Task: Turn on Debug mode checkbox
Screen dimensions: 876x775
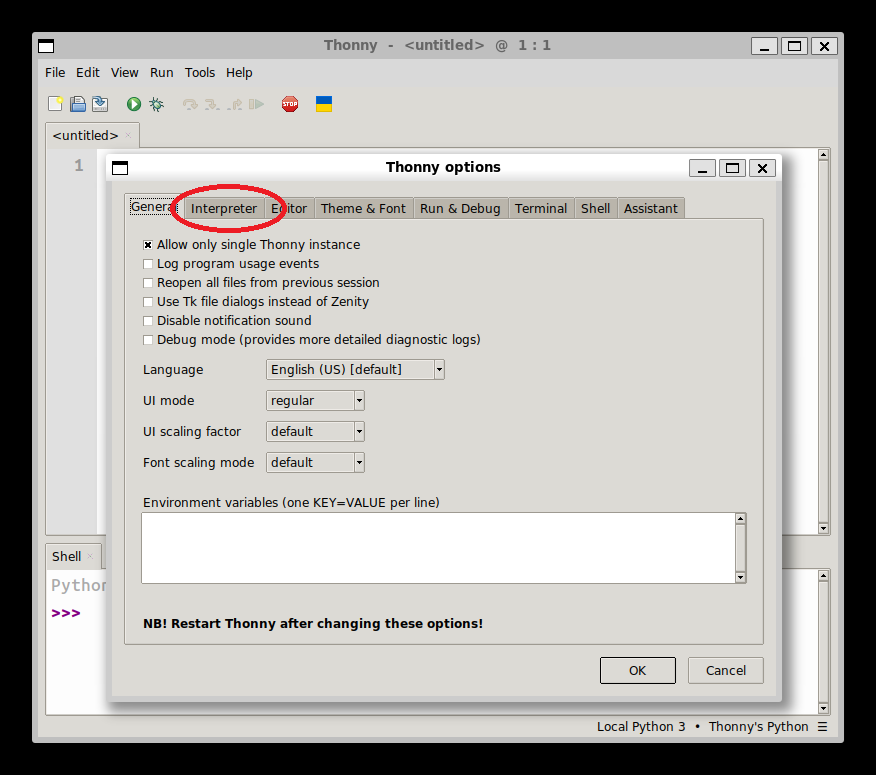Action: point(147,340)
